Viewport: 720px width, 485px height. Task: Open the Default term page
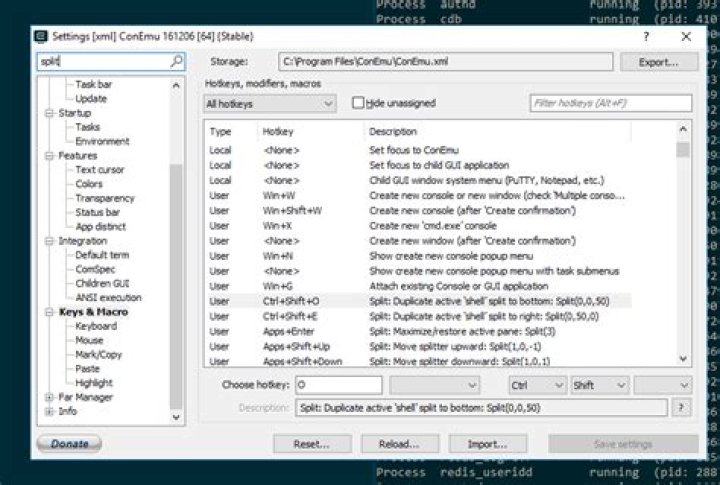102,255
